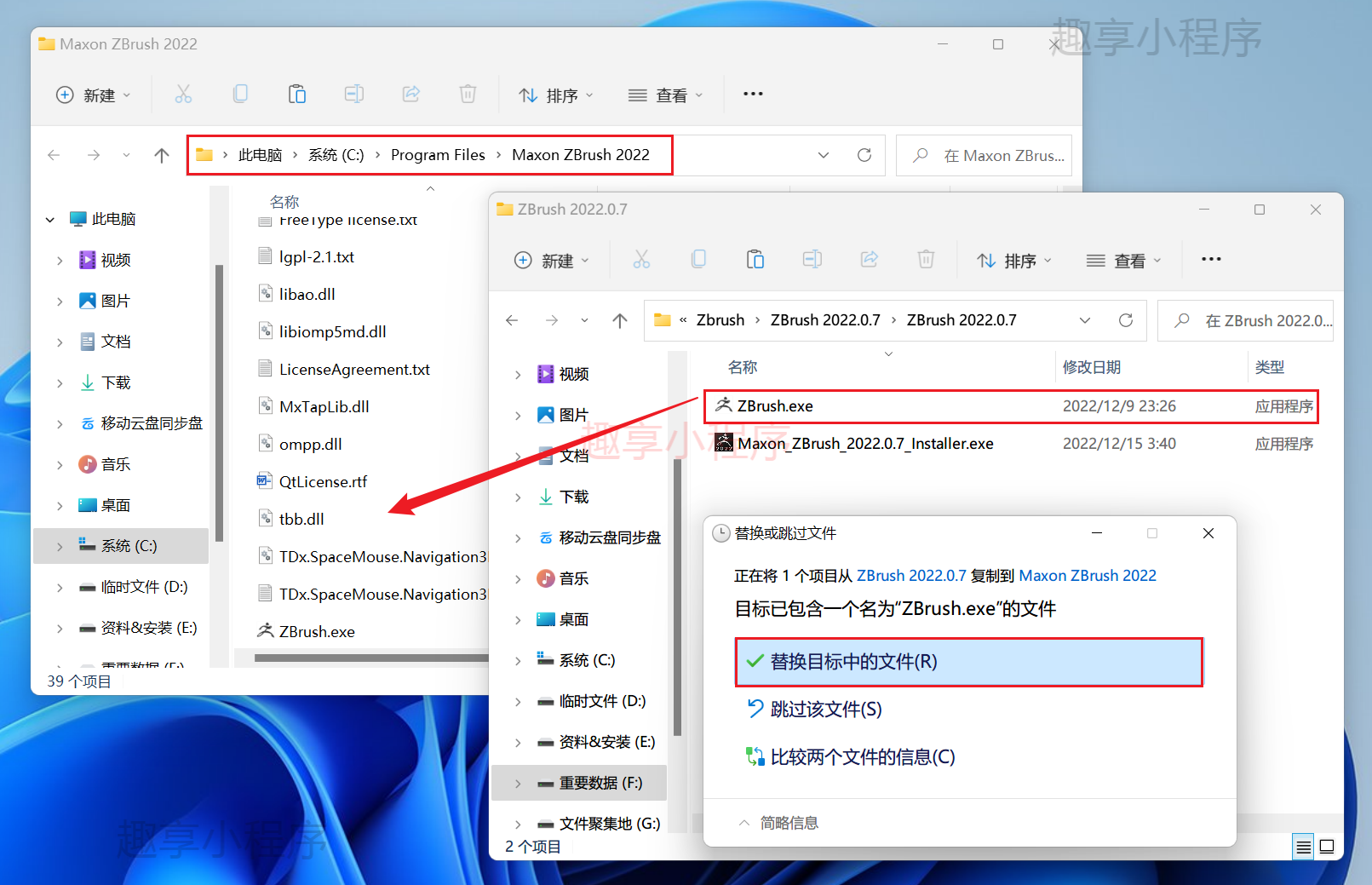This screenshot has width=1372, height=885.
Task: Go back in Maxon ZBrush 2022 window
Action: (54, 155)
